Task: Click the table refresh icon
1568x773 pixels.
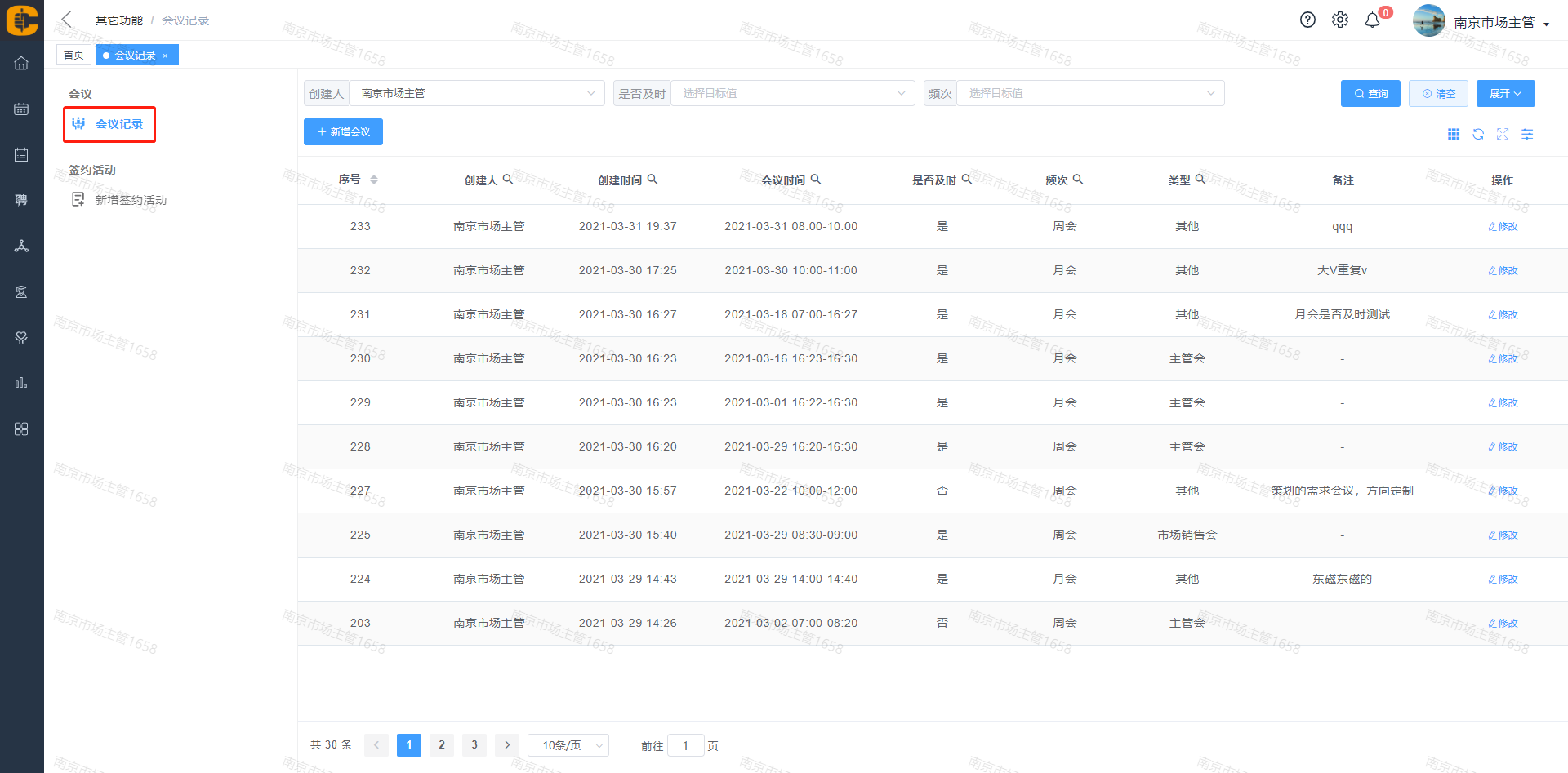Action: coord(1478,135)
